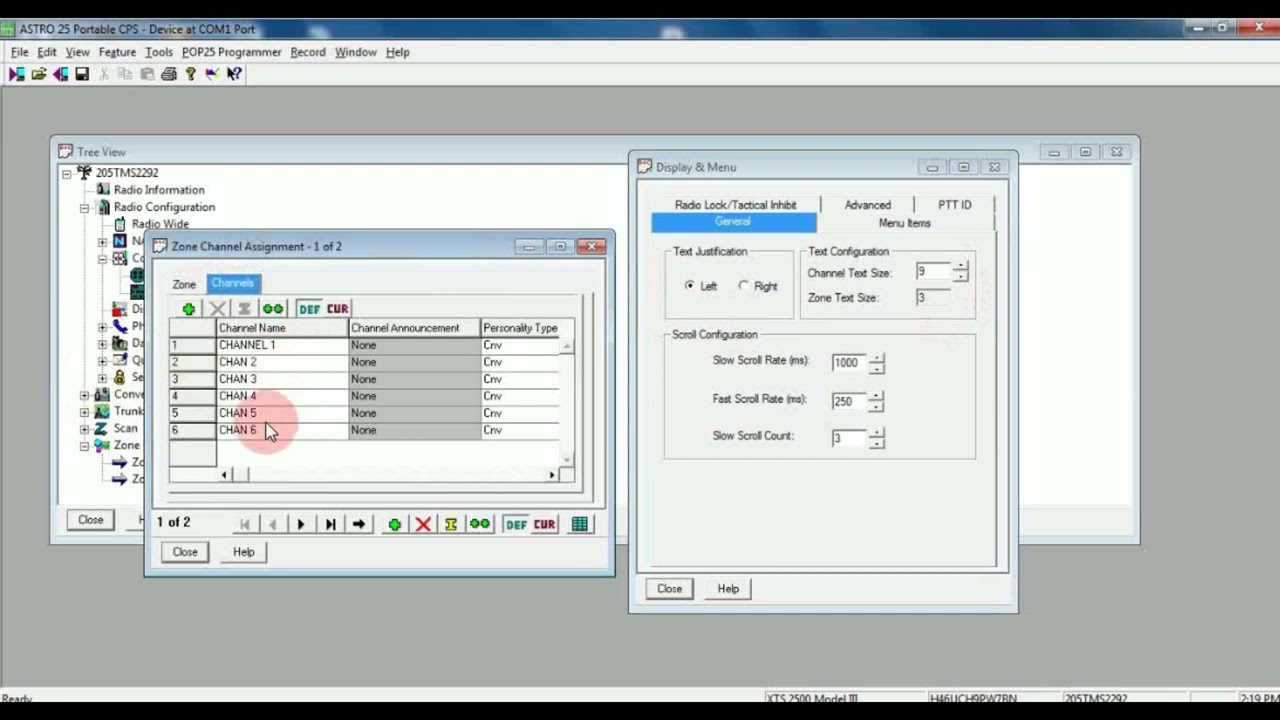Open the PTT ID tab

tap(955, 205)
